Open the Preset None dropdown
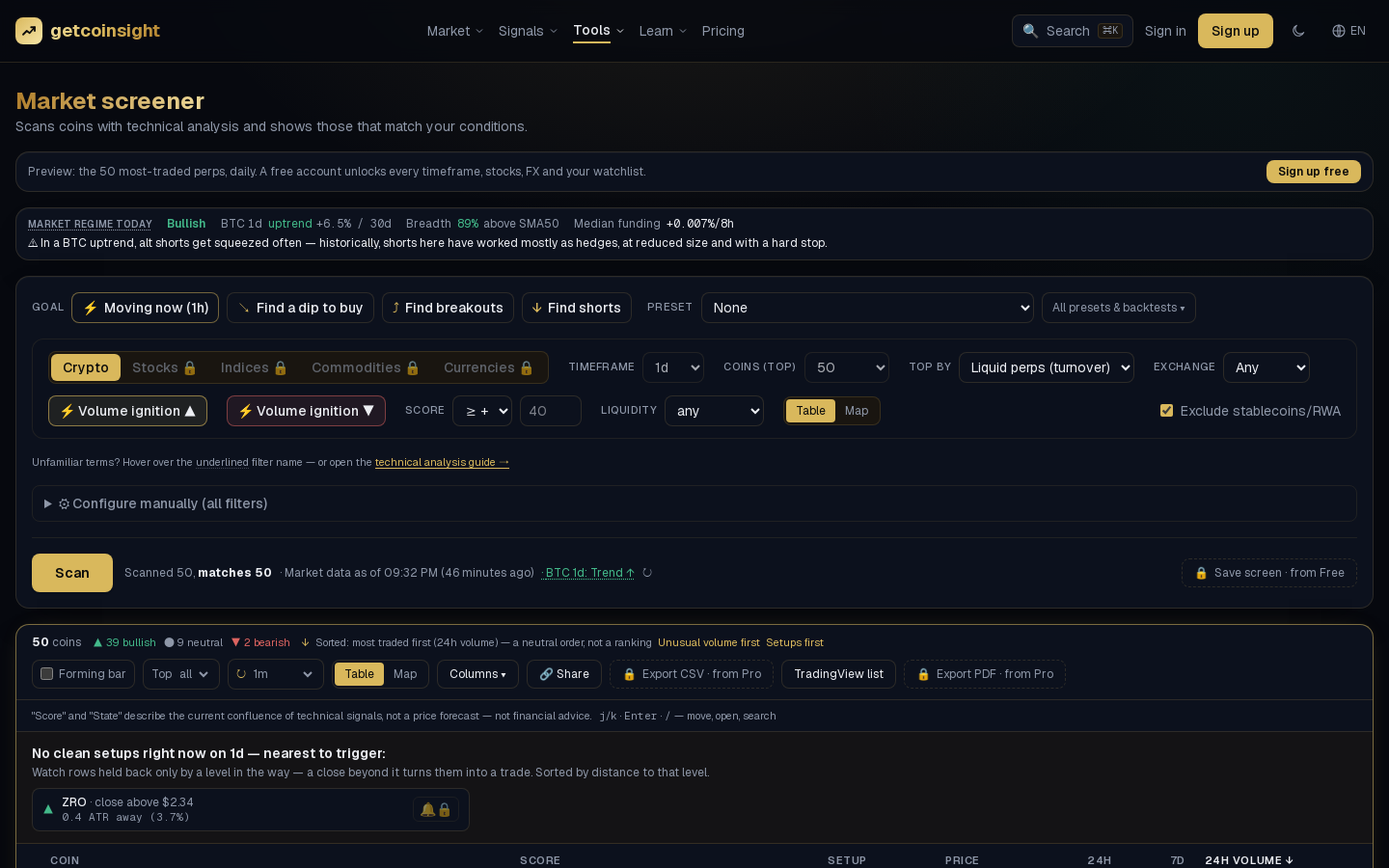This screenshot has width=1389, height=868. [x=867, y=308]
